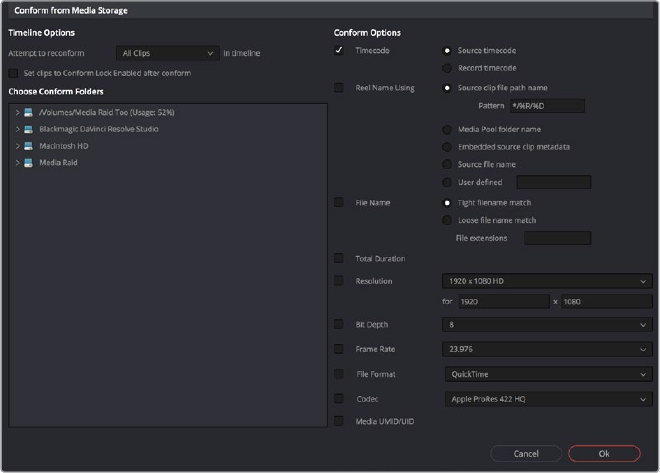Choose Loose file name match option
Screen dimensions: 660x473
click(x=446, y=220)
